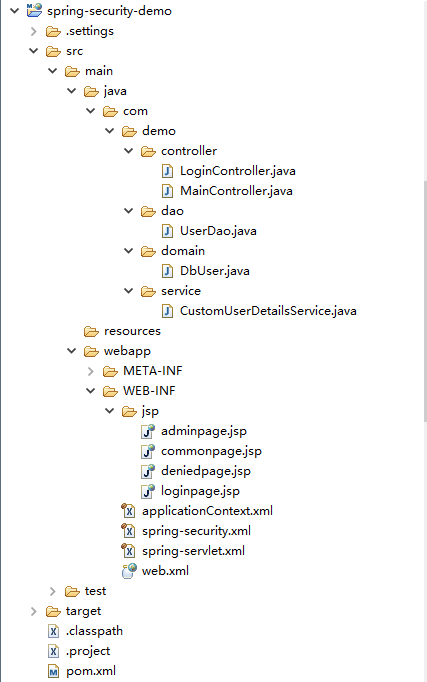This screenshot has width=427, height=682.
Task: Click the controller folder icon
Action: (x=149, y=151)
